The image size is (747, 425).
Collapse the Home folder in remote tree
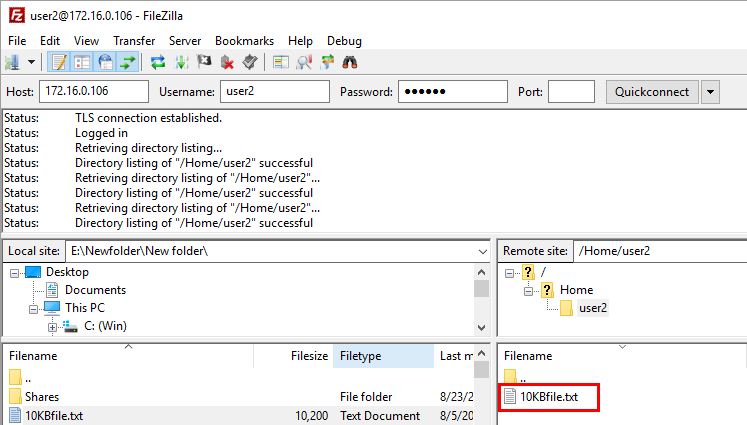pos(526,290)
